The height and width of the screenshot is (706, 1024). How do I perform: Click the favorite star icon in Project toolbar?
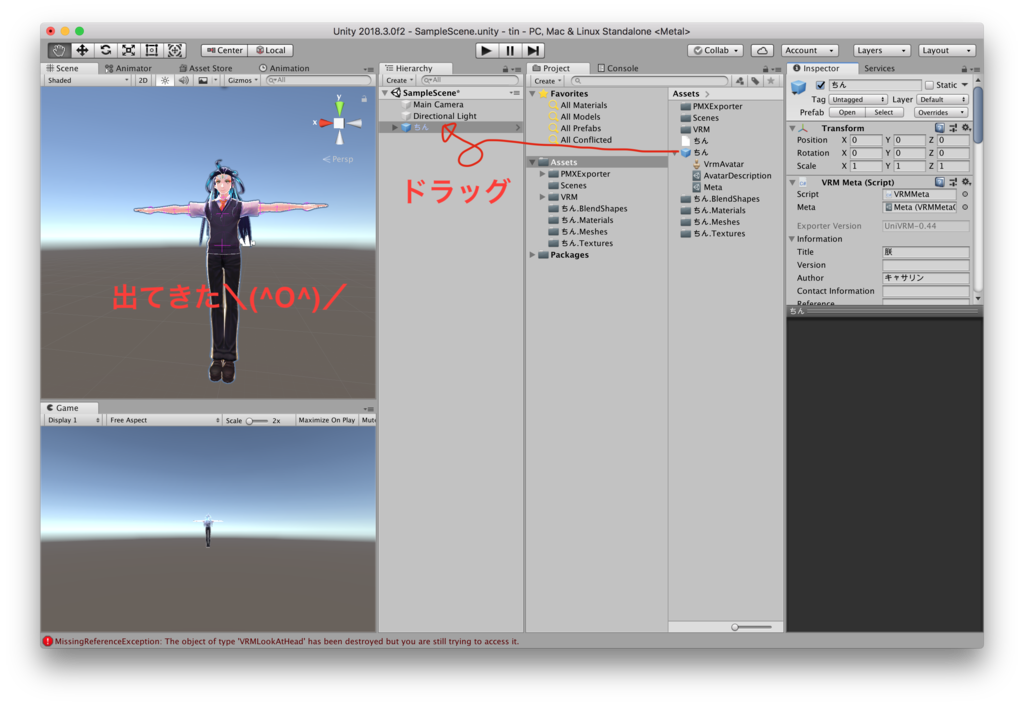click(x=771, y=81)
